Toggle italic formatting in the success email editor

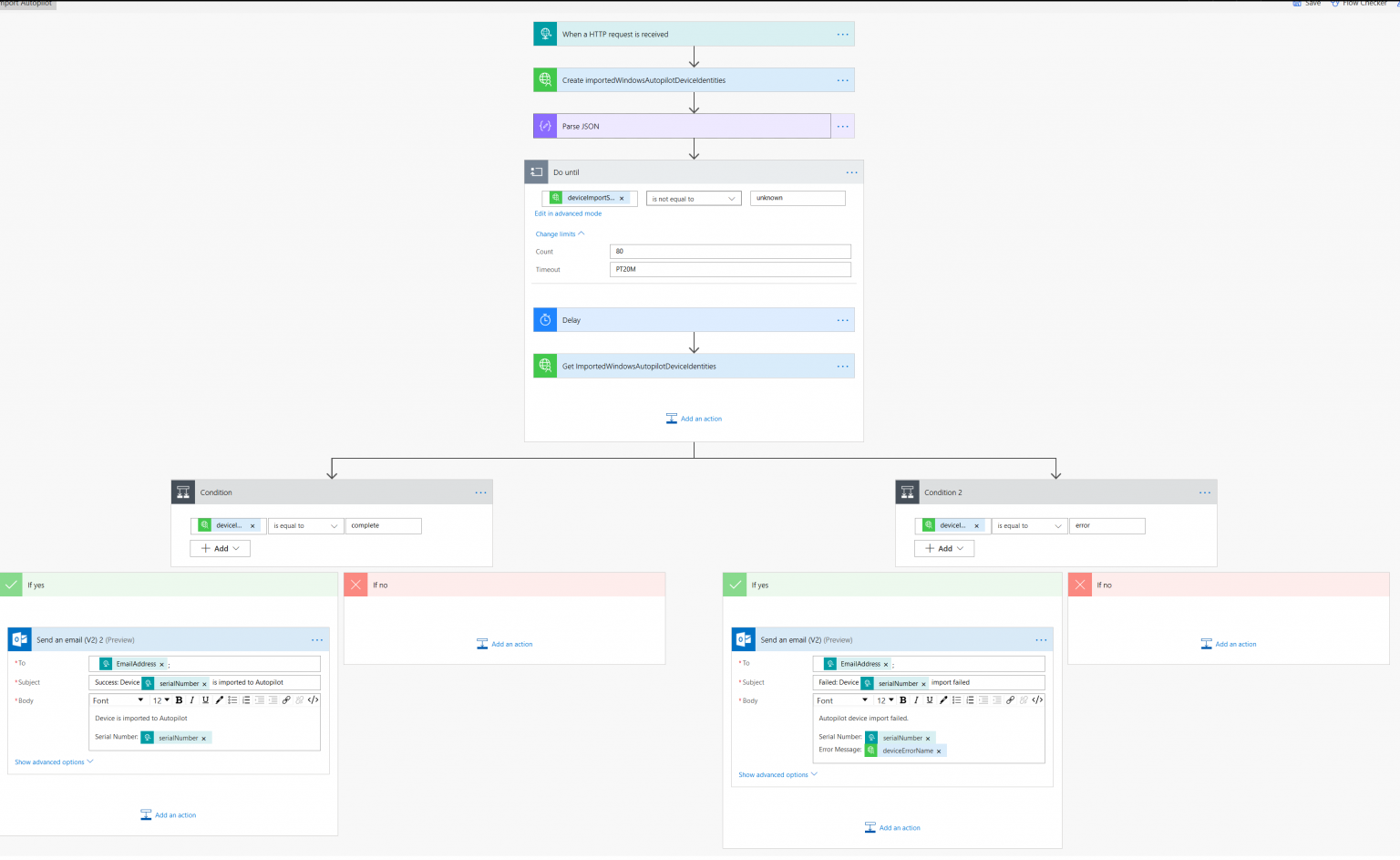[191, 699]
